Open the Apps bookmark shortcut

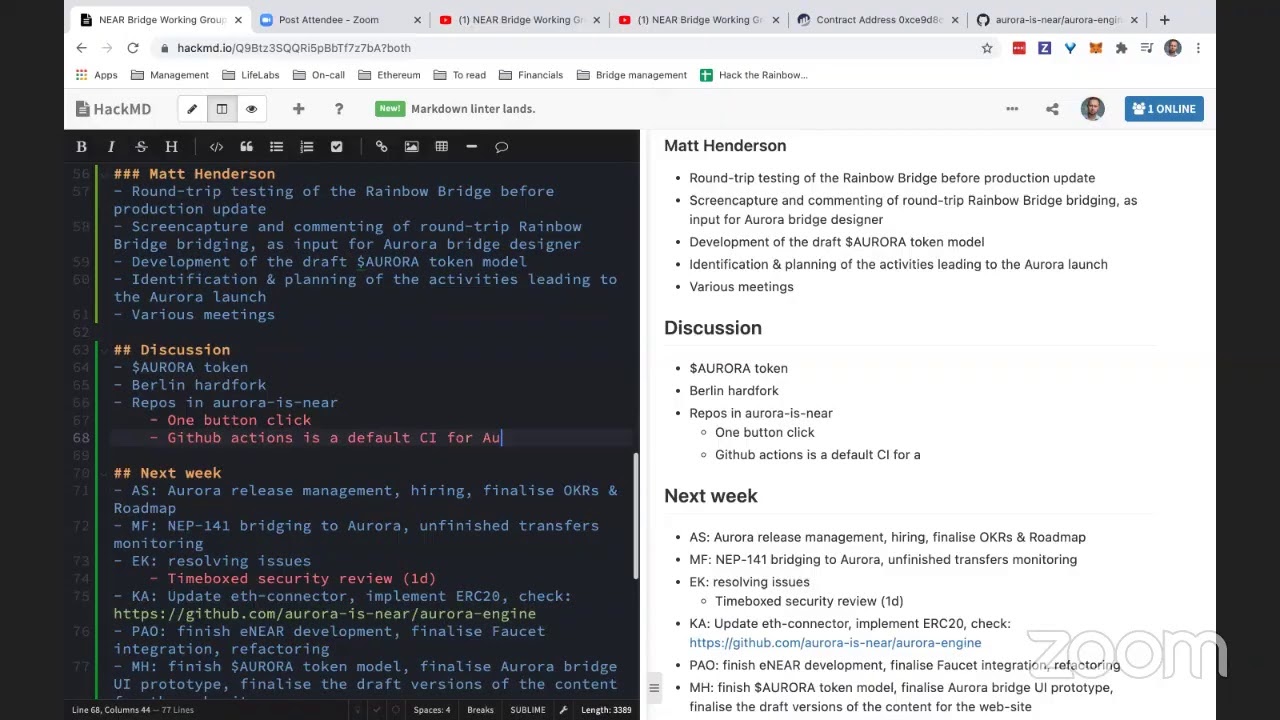(96, 75)
